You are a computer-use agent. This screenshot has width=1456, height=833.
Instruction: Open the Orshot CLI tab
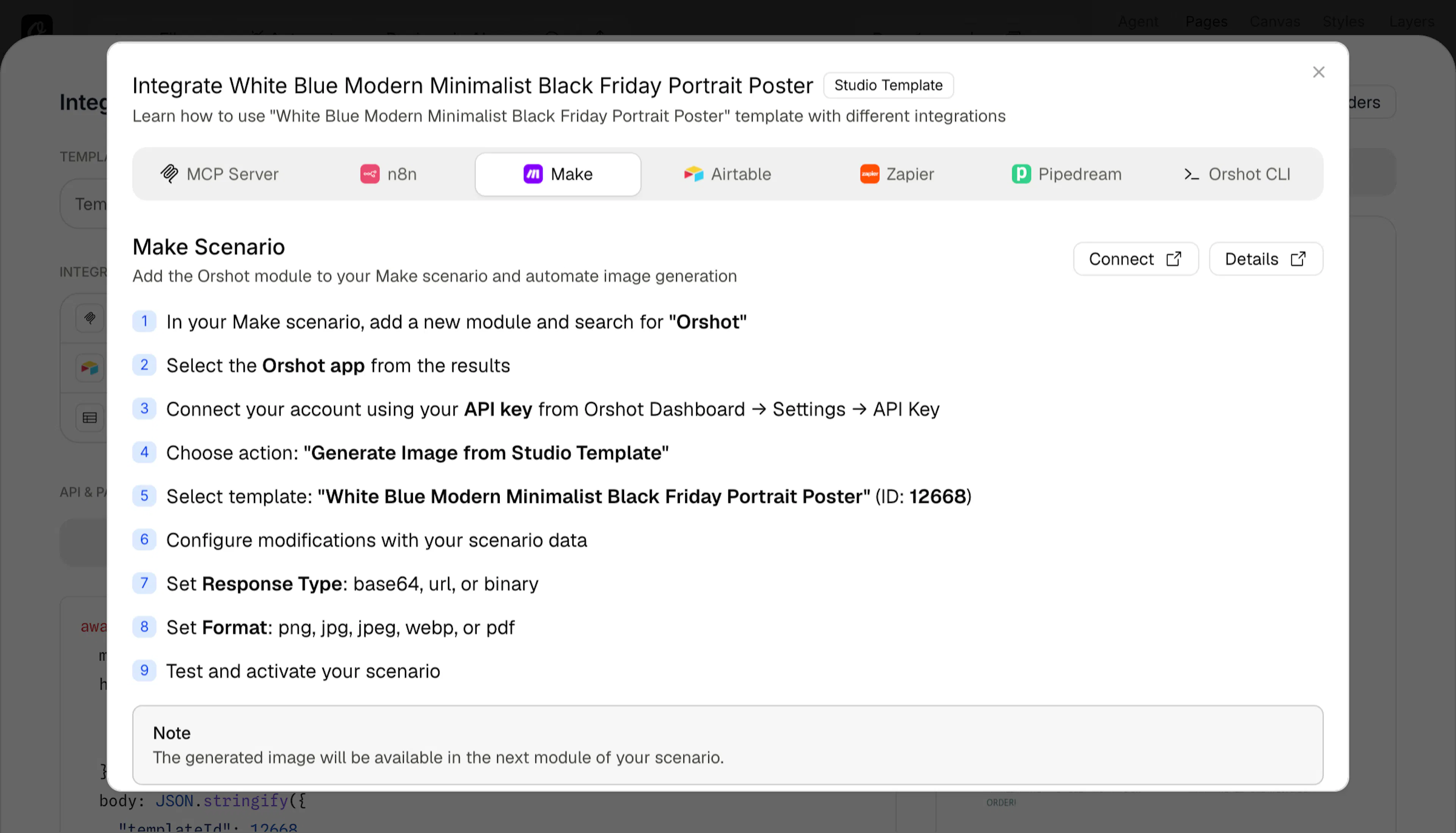(1236, 174)
